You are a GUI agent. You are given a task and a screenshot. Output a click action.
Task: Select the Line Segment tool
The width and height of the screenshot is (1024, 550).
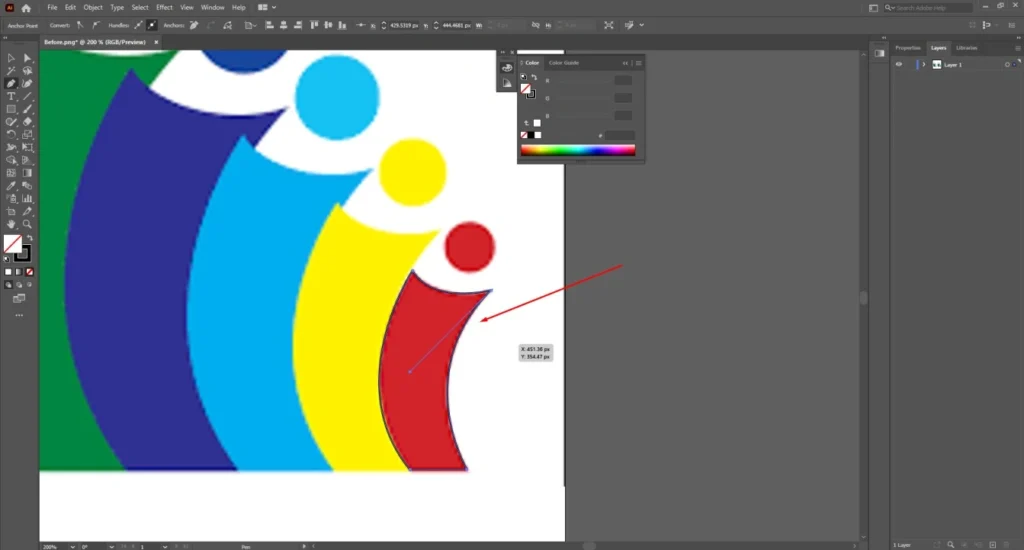point(27,97)
